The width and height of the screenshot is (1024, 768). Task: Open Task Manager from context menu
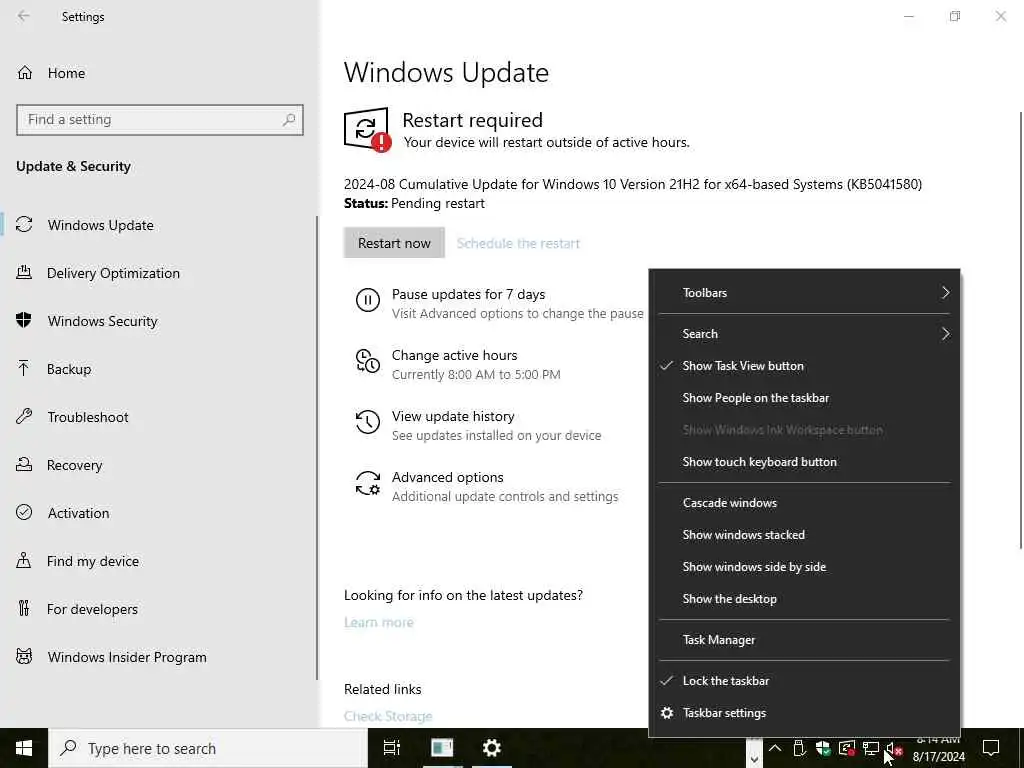805,640
